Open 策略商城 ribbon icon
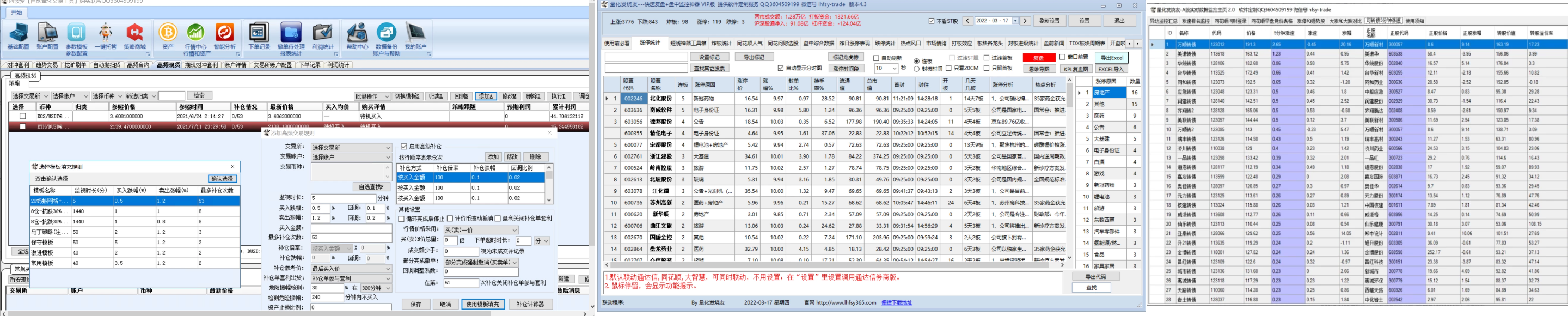Image resolution: width=1568 pixels, height=327 pixels. [x=134, y=37]
